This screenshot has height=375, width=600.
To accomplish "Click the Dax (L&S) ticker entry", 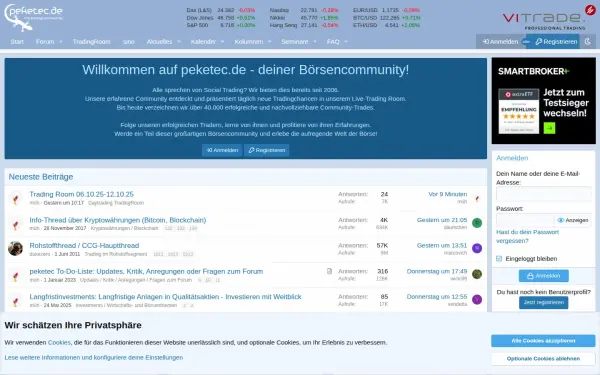I will [x=220, y=10].
